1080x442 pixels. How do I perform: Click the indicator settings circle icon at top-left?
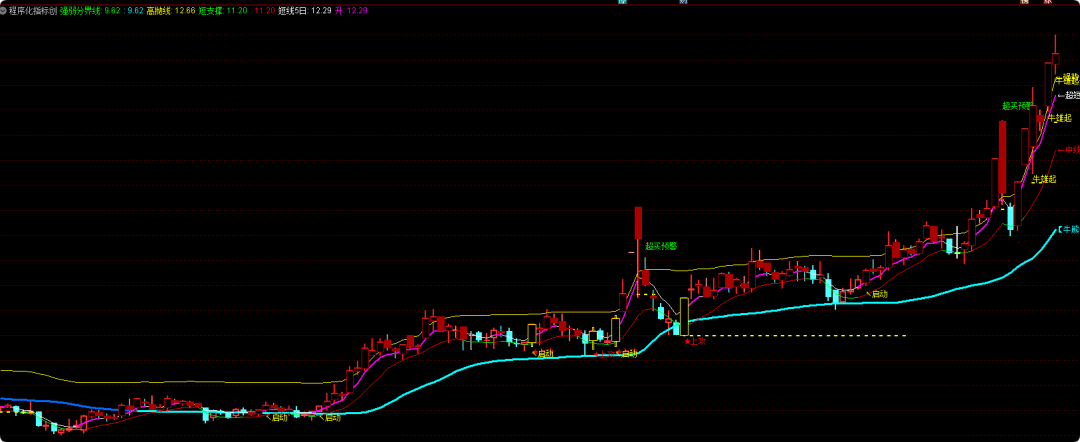point(4,10)
